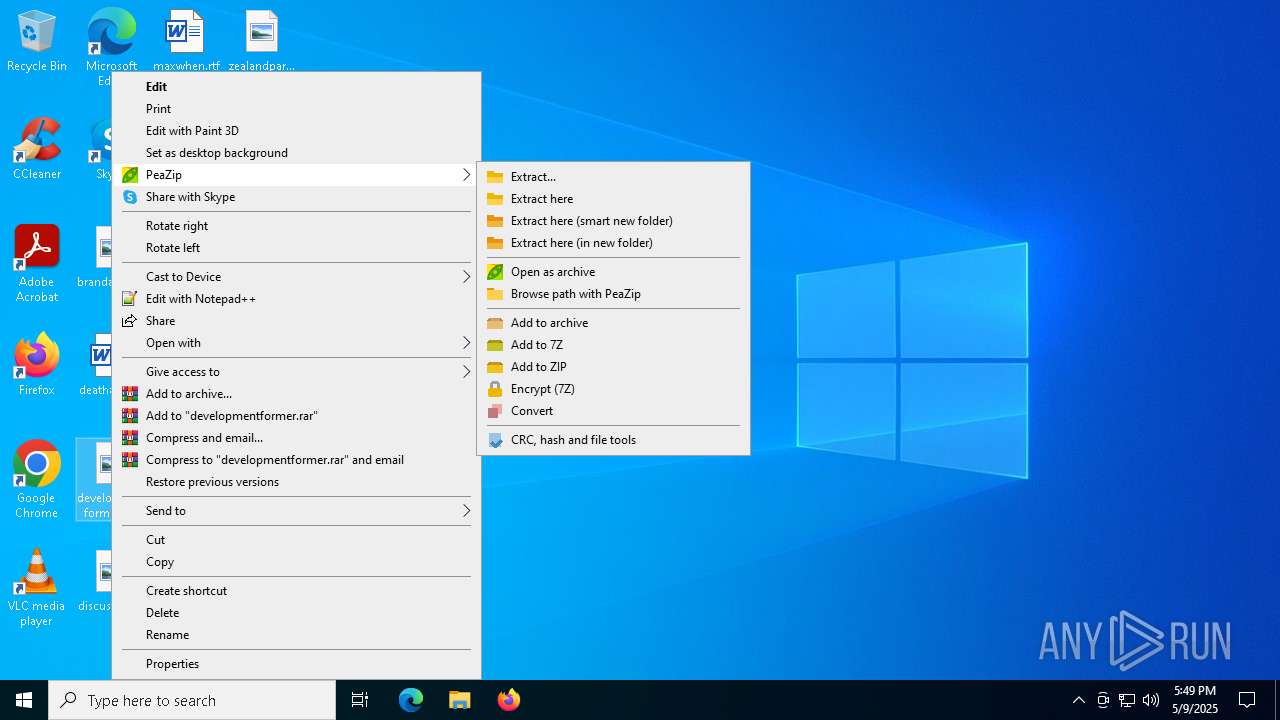Select Extract here in PeaZip submenu

point(613,199)
